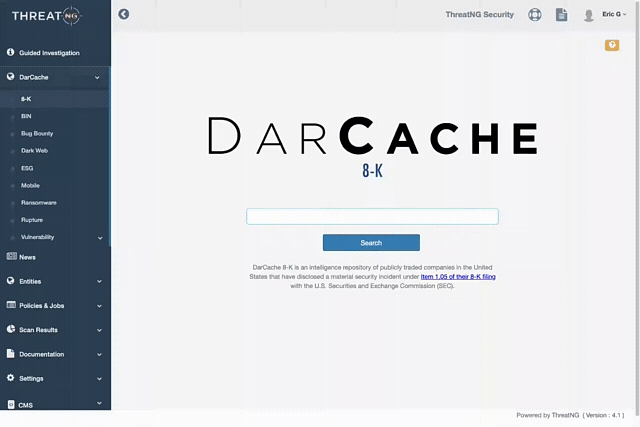Click the Entities globe icon
640x427 pixels.
point(10,281)
